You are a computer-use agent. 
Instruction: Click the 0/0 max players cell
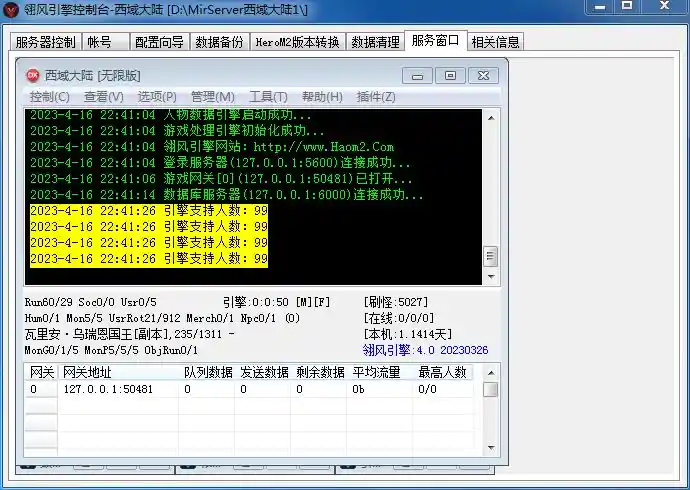[x=443, y=389]
